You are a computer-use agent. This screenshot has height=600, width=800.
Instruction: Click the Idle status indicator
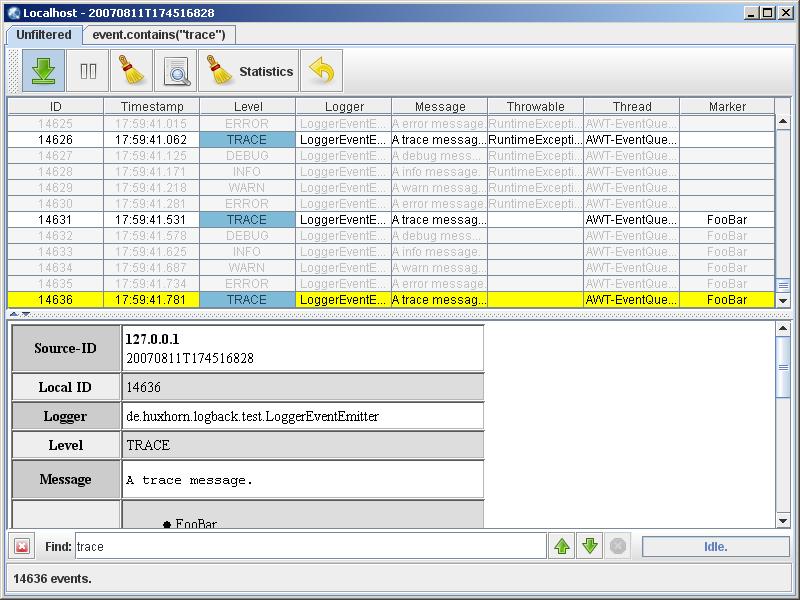pos(714,544)
